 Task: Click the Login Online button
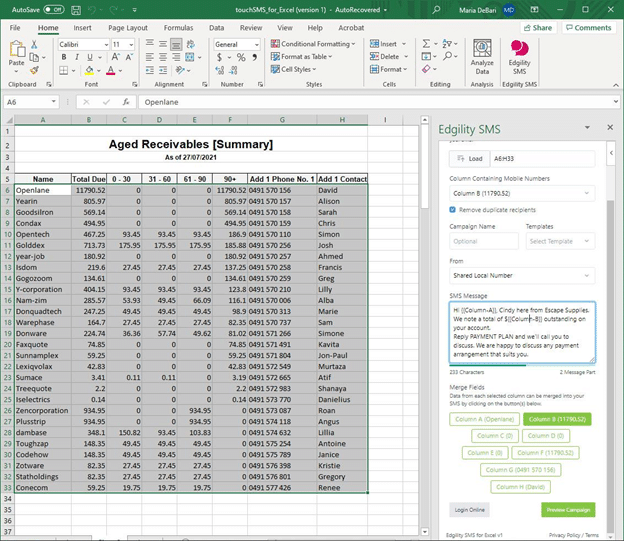469,509
